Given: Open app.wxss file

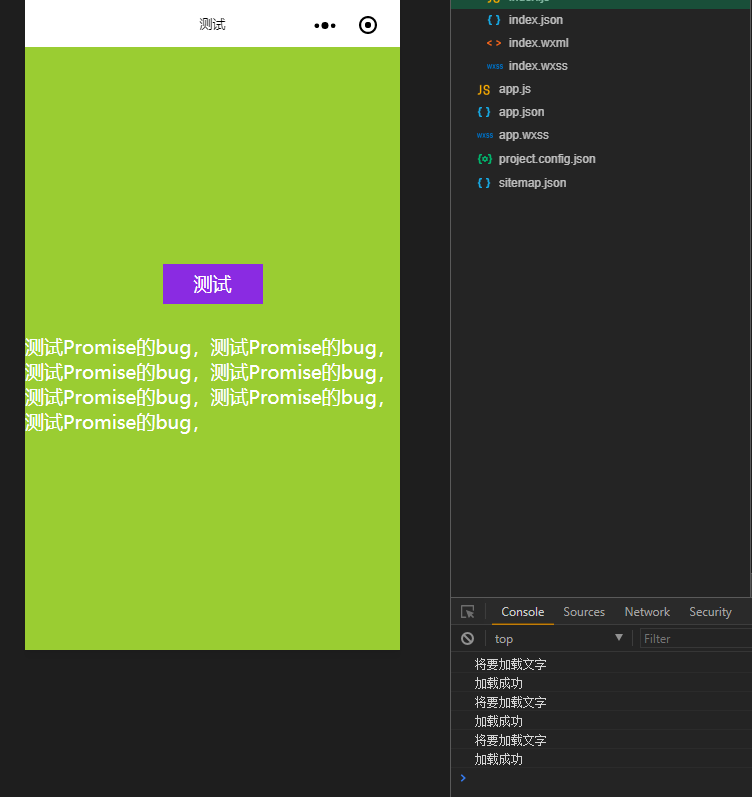Looking at the screenshot, I should (524, 135).
